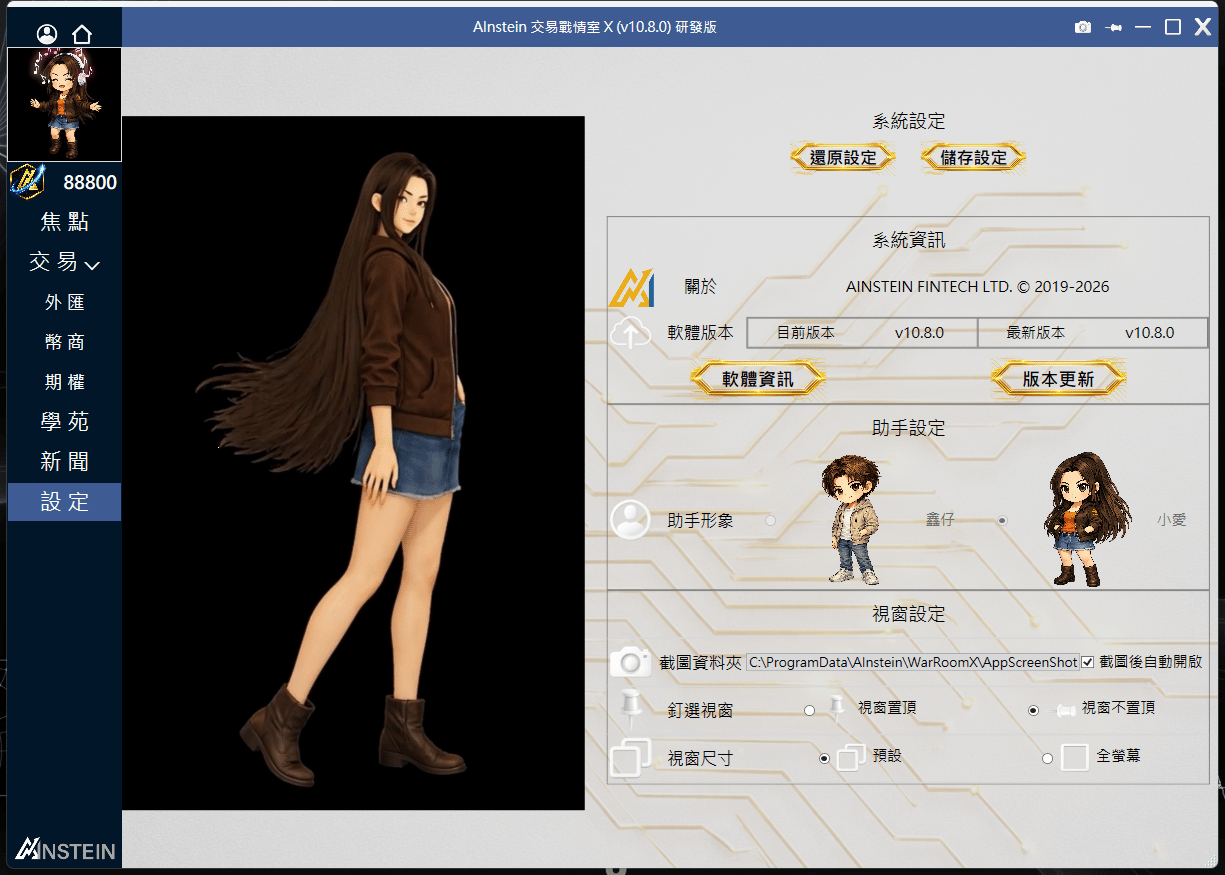Click the square fullscreen icon next to 全螢幕
This screenshot has width=1225, height=875.
point(1075,757)
